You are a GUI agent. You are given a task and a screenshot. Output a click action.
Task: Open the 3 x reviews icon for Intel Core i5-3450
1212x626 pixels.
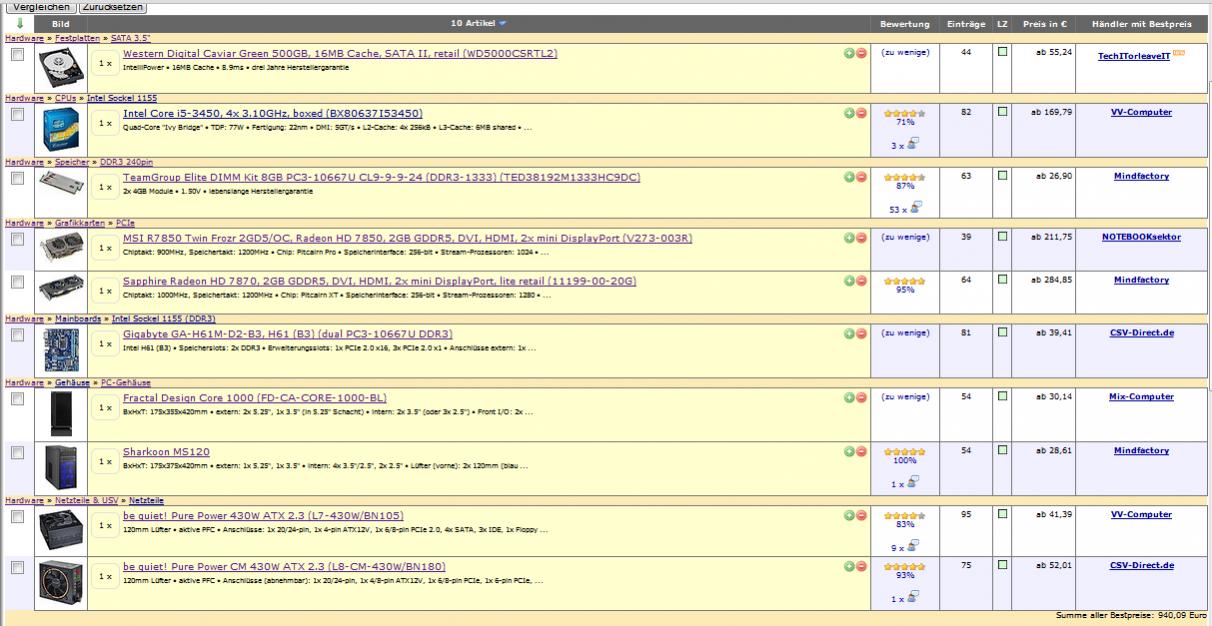(915, 144)
